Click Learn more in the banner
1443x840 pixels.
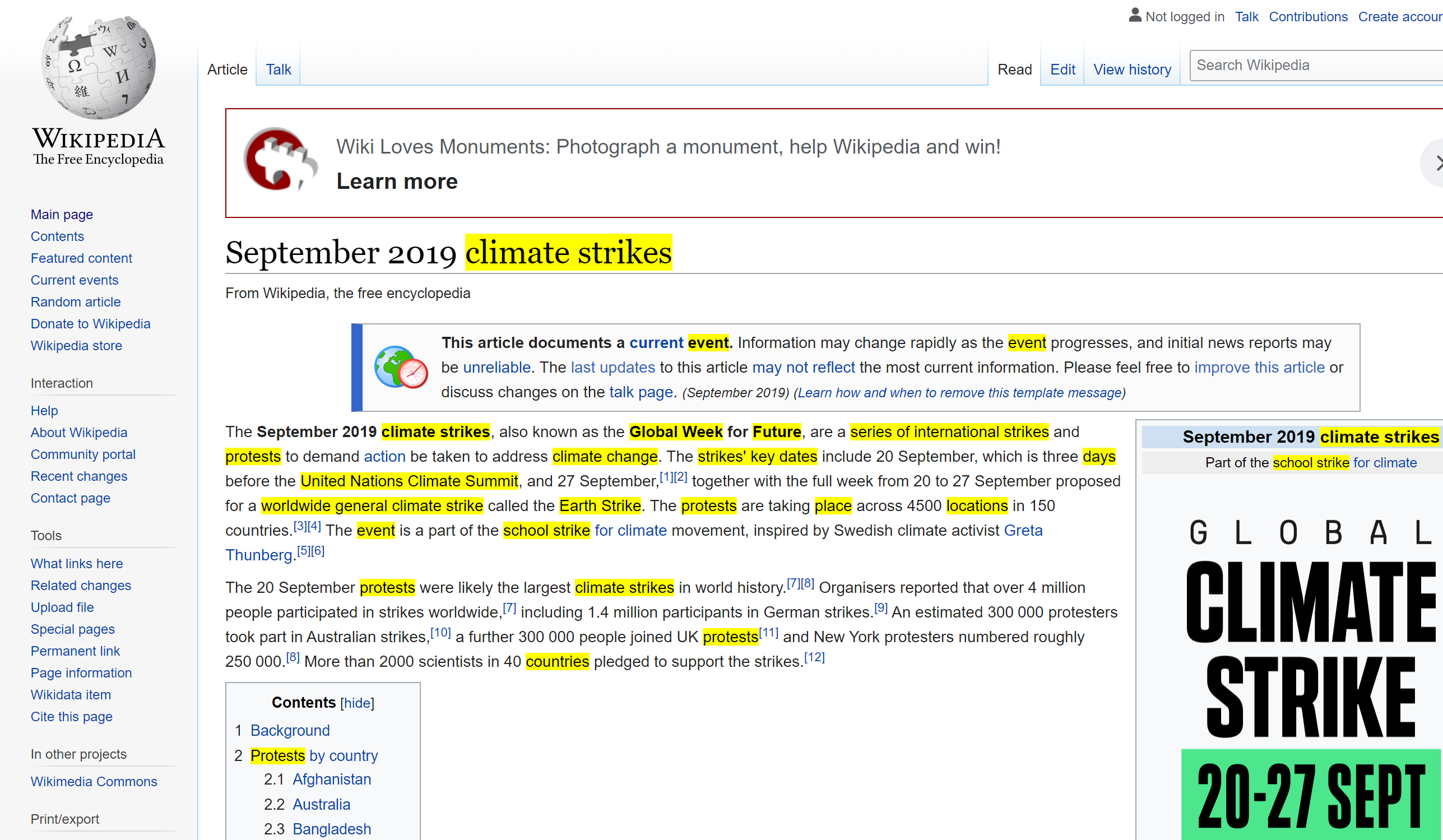coord(397,181)
